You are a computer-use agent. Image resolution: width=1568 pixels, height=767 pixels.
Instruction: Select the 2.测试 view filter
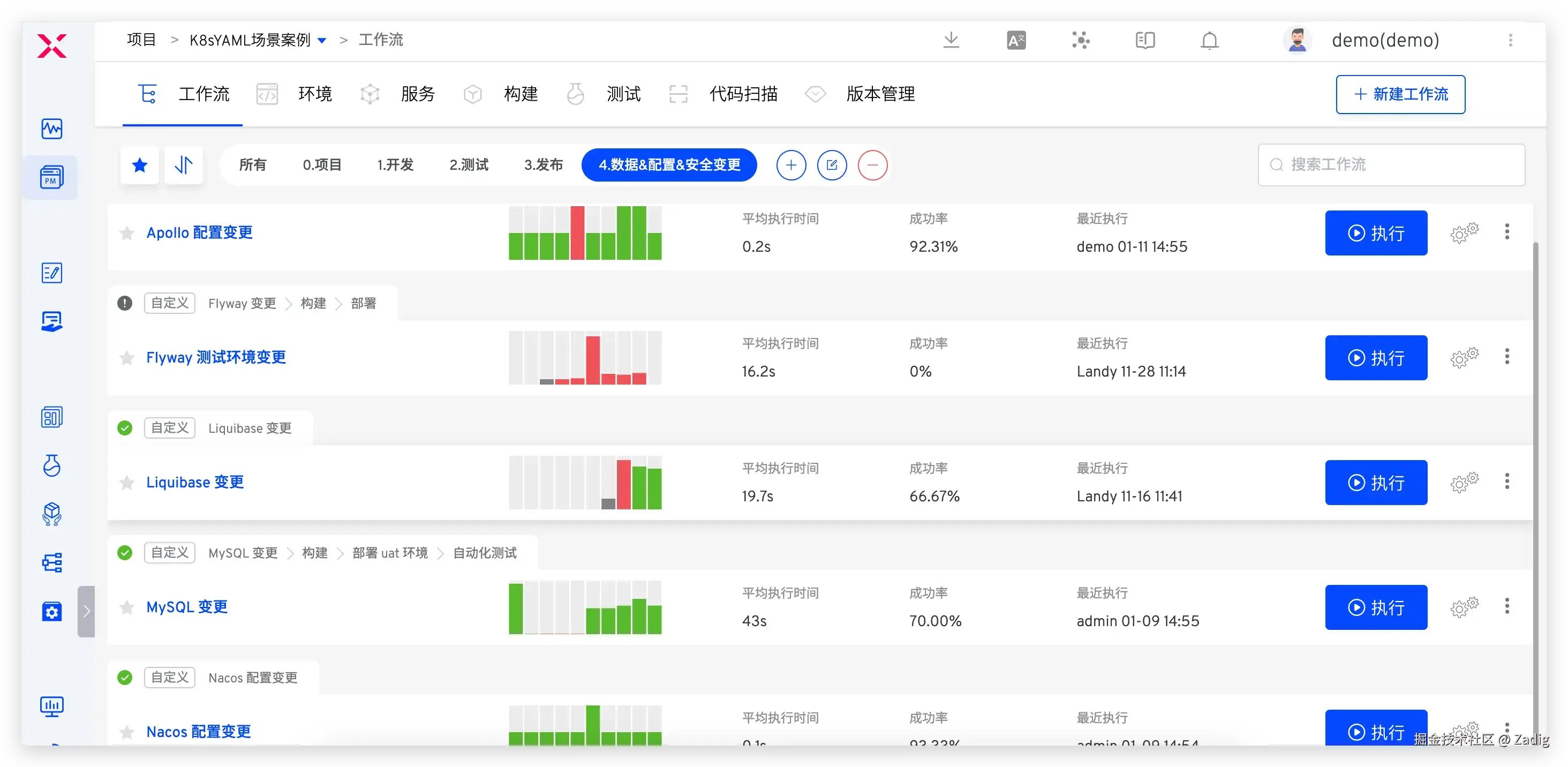click(469, 165)
